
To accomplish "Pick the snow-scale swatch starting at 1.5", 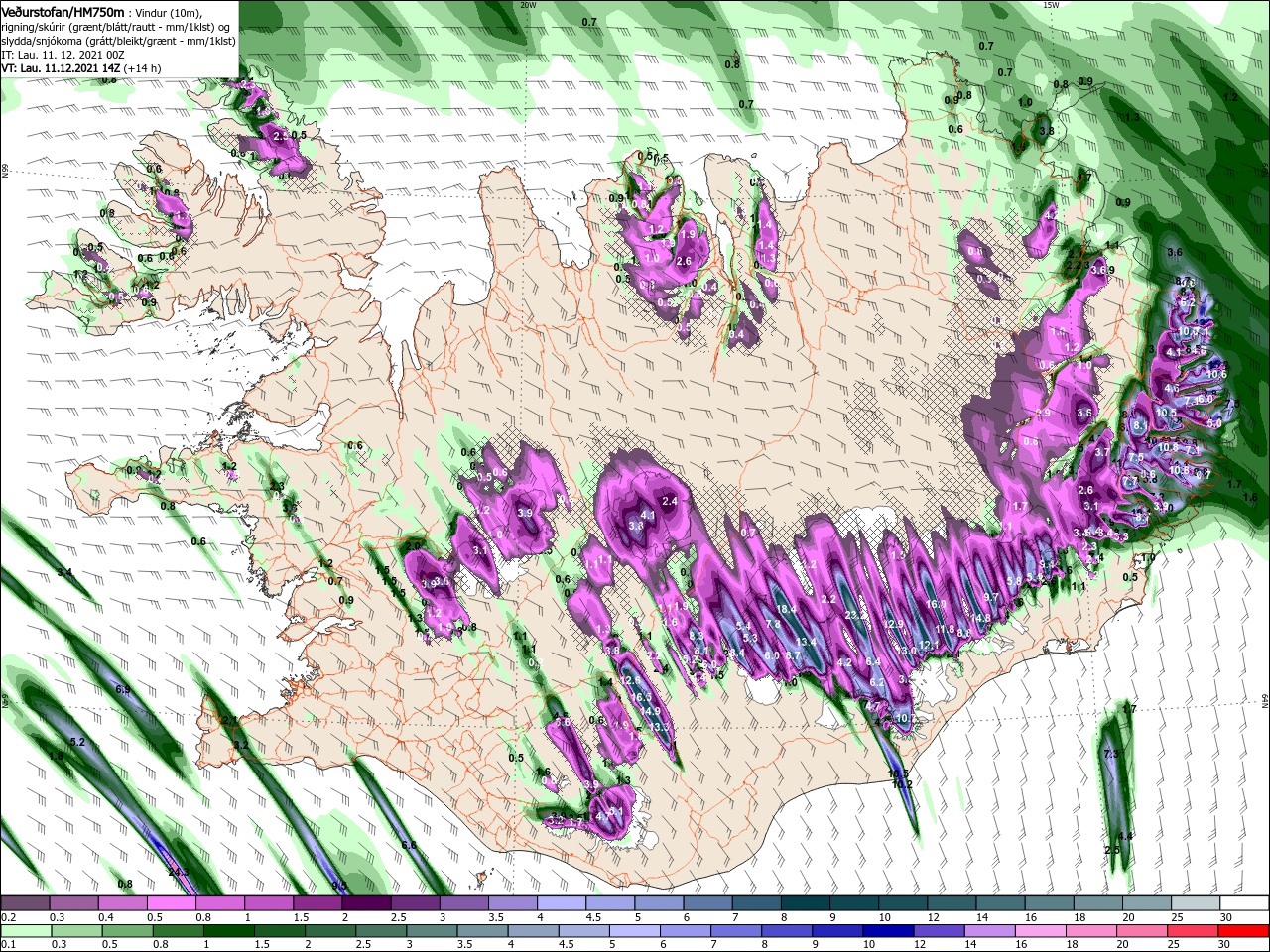I will pos(317,903).
